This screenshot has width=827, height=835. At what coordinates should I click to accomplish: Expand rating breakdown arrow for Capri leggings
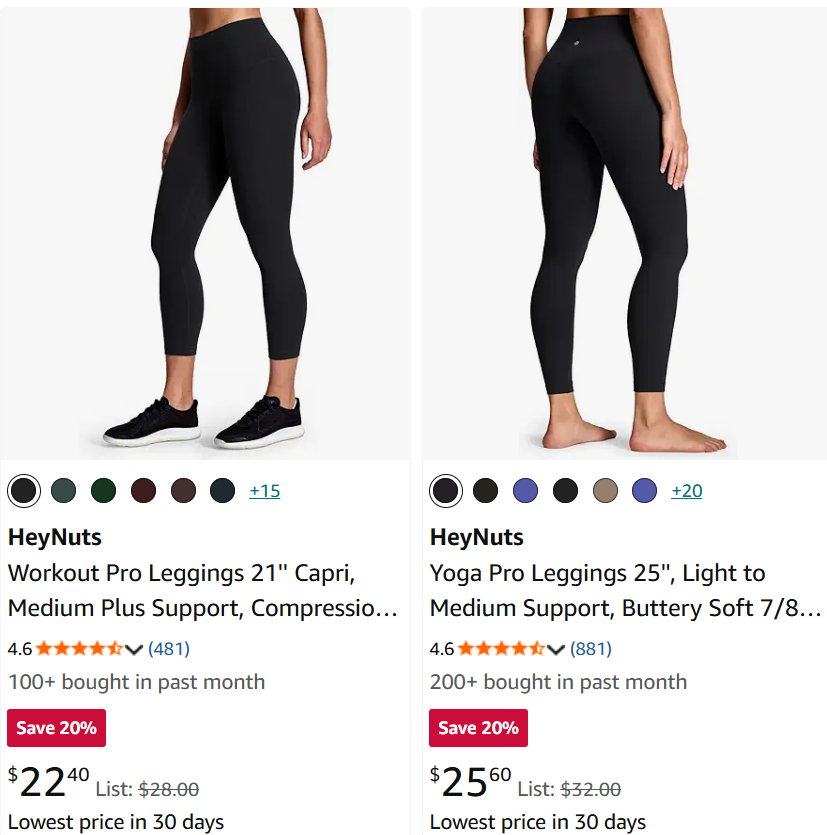[x=134, y=649]
